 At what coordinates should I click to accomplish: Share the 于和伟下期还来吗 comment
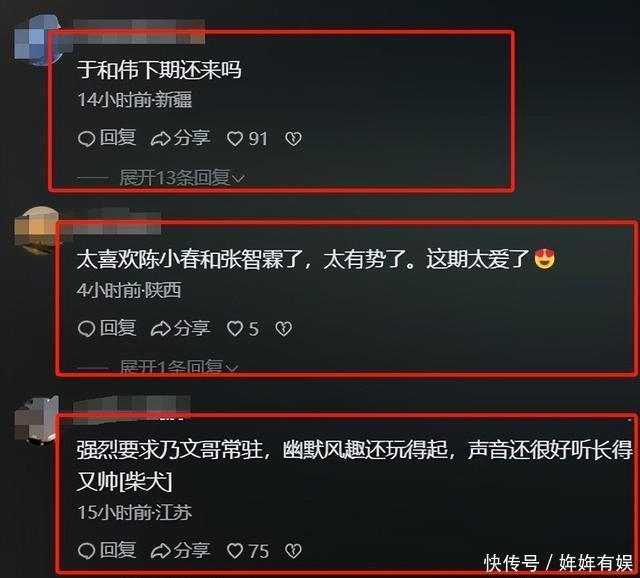180,138
